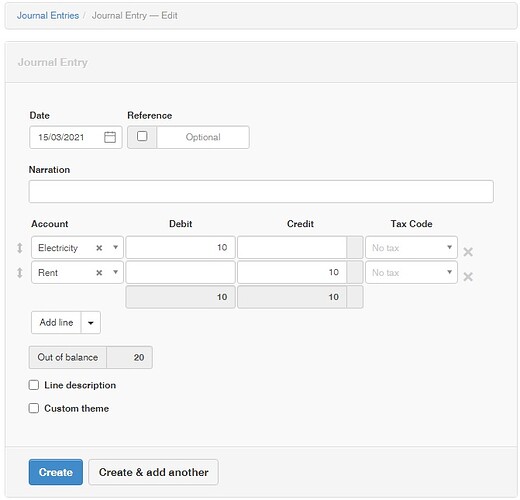The width and height of the screenshot is (520, 500).
Task: Click the blue Create button
Action: pyautogui.click(x=56, y=472)
